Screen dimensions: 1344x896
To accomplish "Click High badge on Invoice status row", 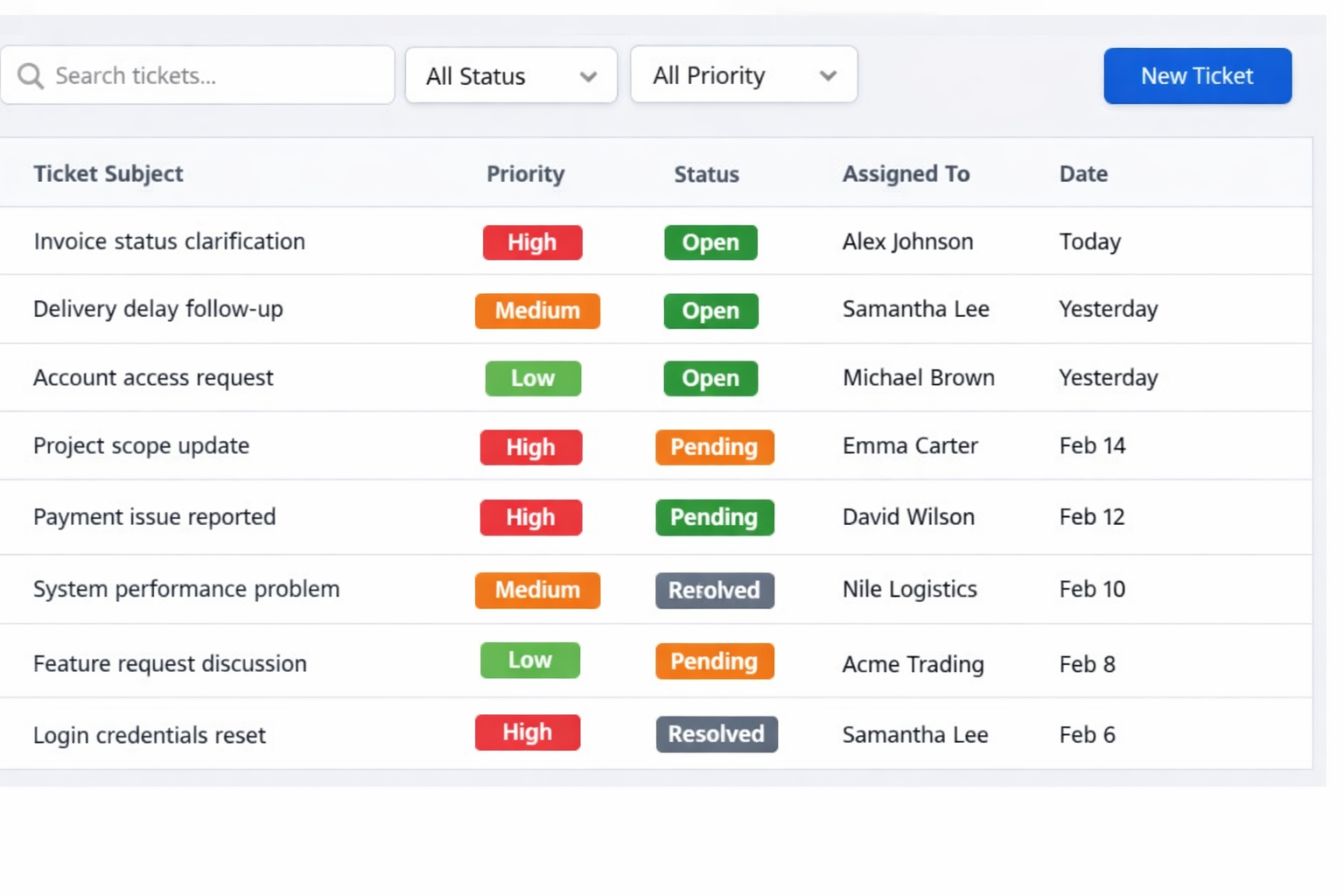I will [532, 242].
